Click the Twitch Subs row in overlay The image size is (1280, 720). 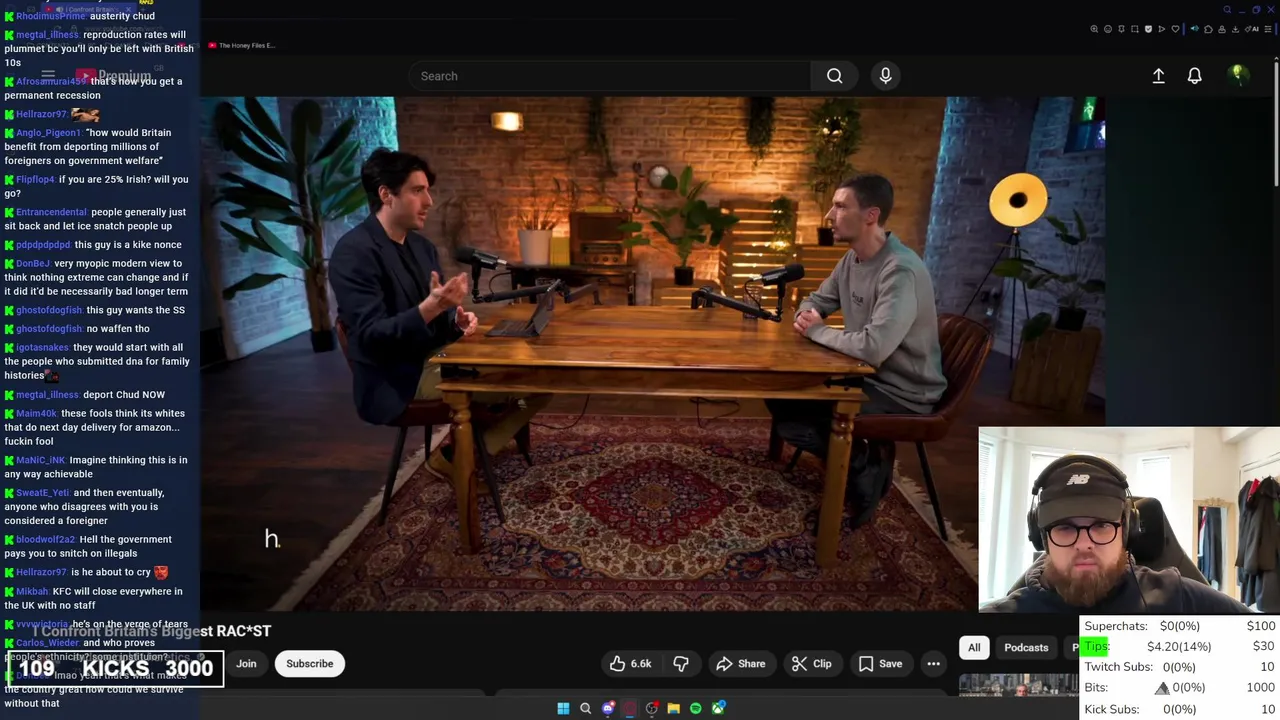(x=1180, y=667)
